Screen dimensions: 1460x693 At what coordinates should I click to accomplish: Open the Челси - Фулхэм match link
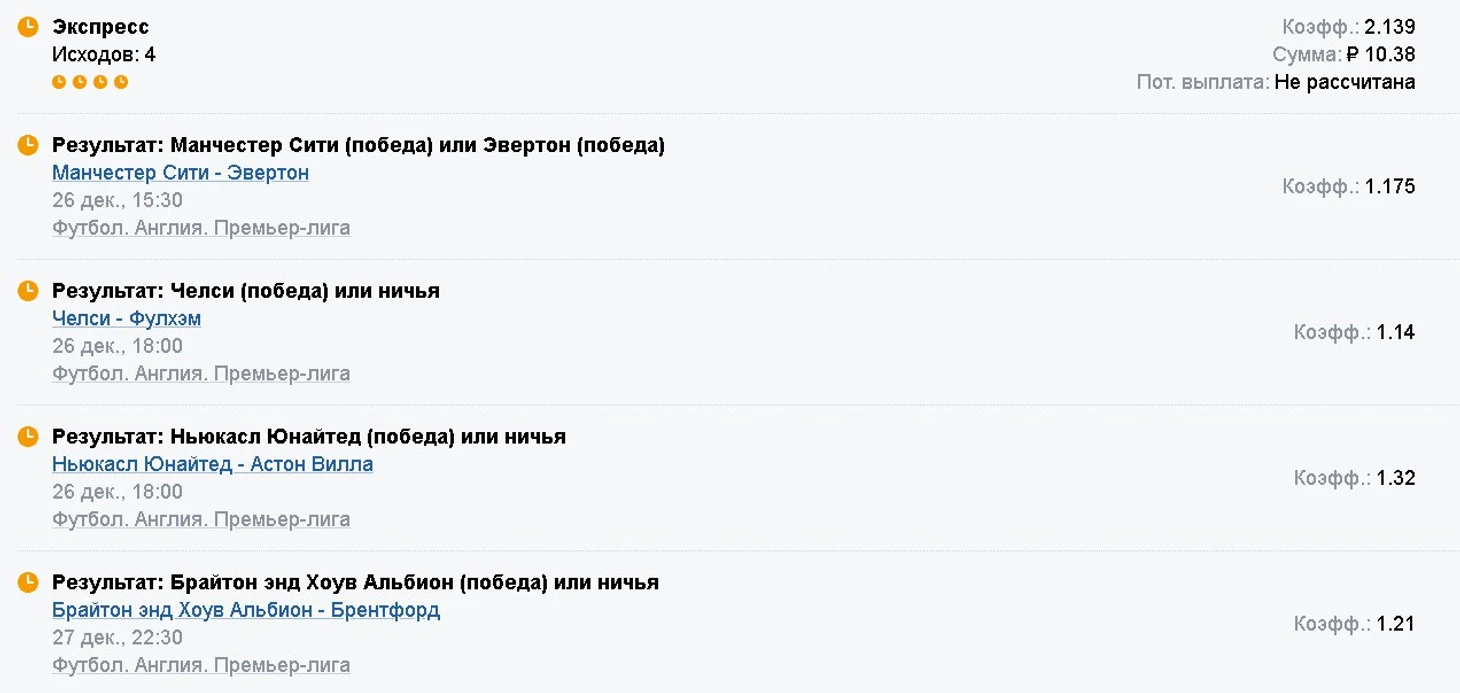coord(126,319)
